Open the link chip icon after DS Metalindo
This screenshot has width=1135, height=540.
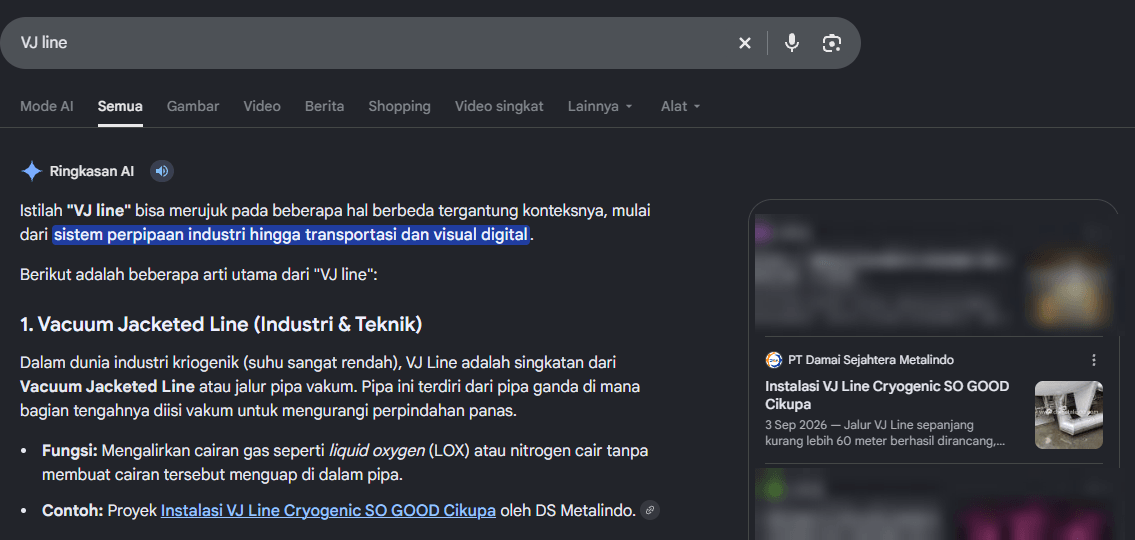pyautogui.click(x=650, y=510)
